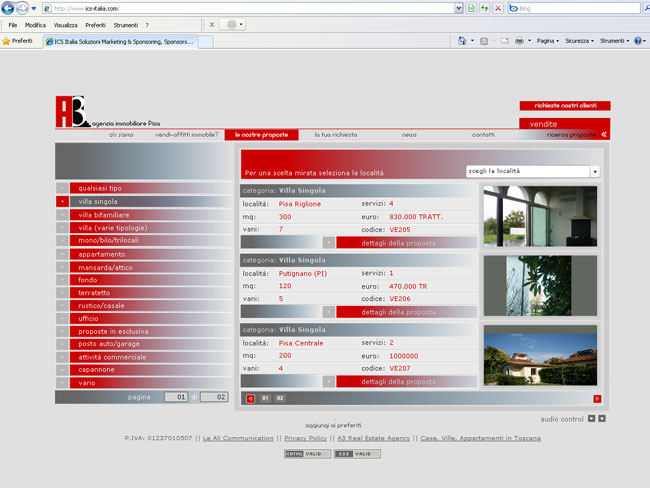The width and height of the screenshot is (650, 488).
Task: Click the Print icon in command bar
Action: (519, 41)
